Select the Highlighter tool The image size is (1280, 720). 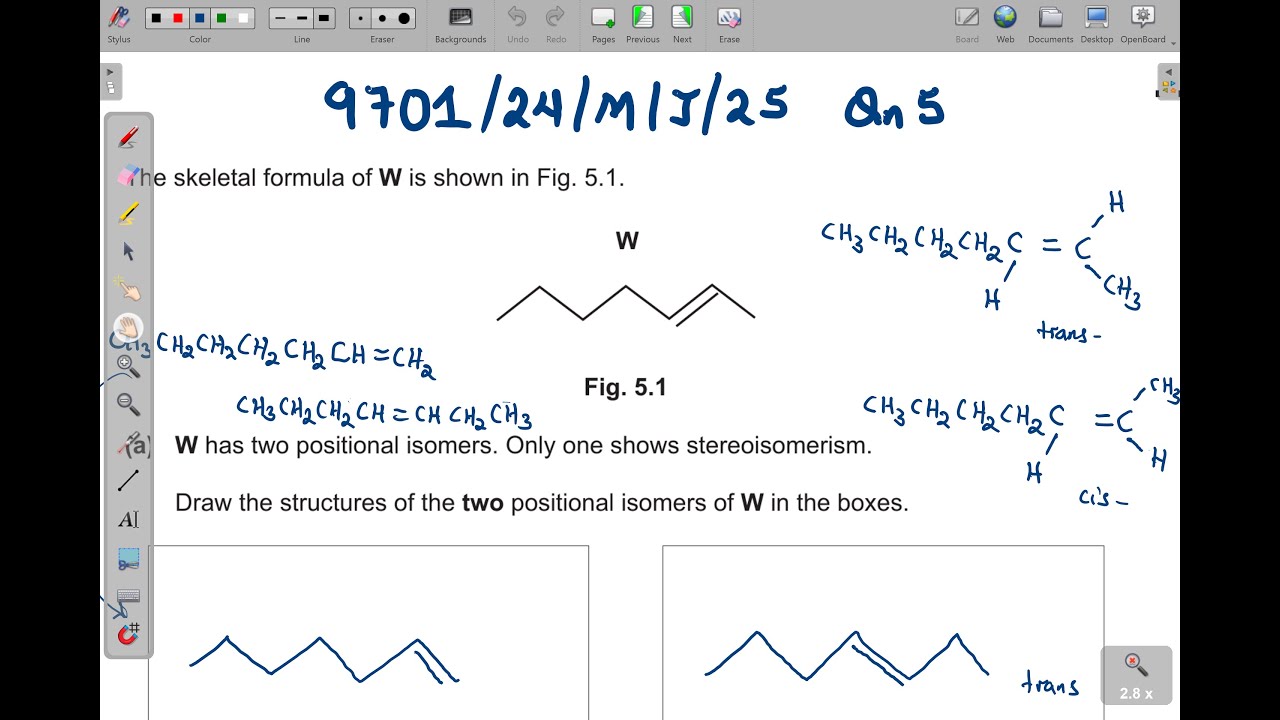128,213
